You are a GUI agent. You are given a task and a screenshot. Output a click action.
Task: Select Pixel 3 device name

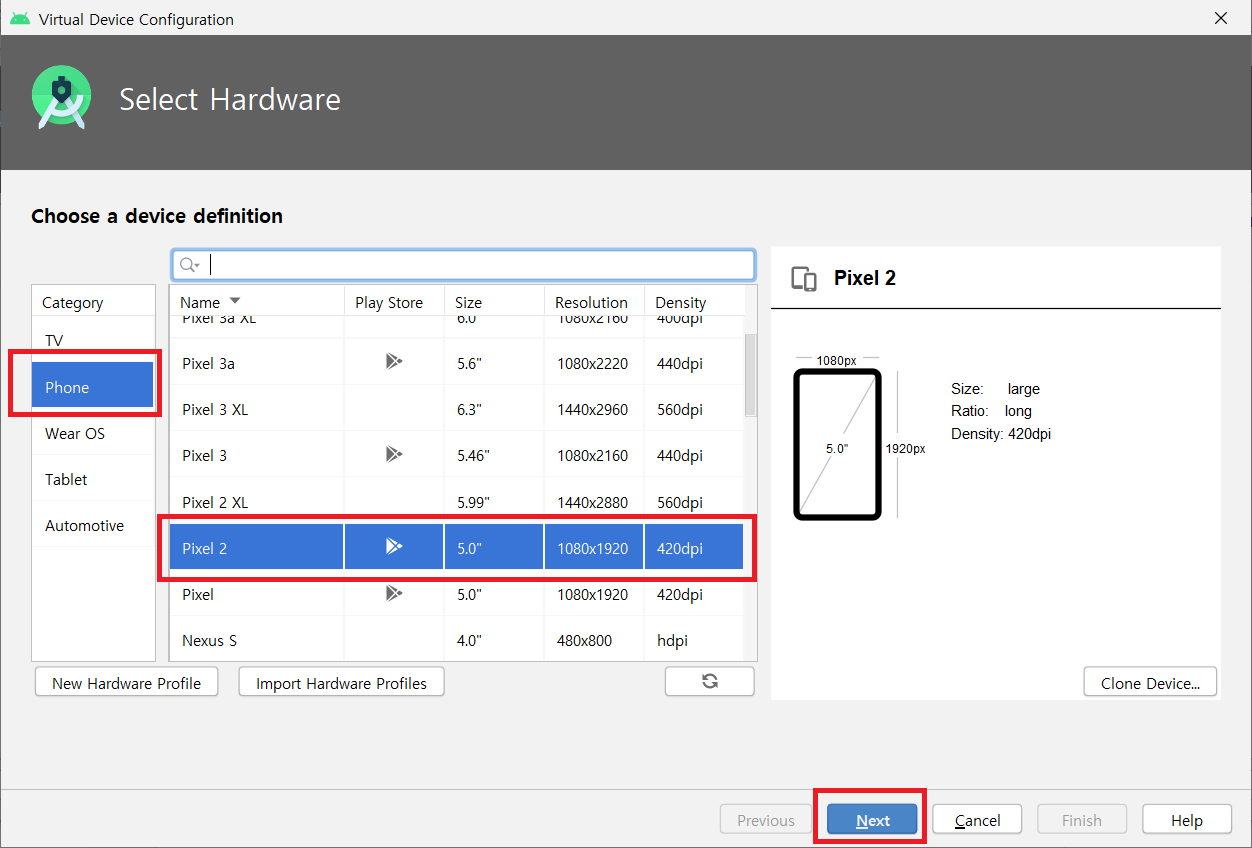[x=204, y=455]
